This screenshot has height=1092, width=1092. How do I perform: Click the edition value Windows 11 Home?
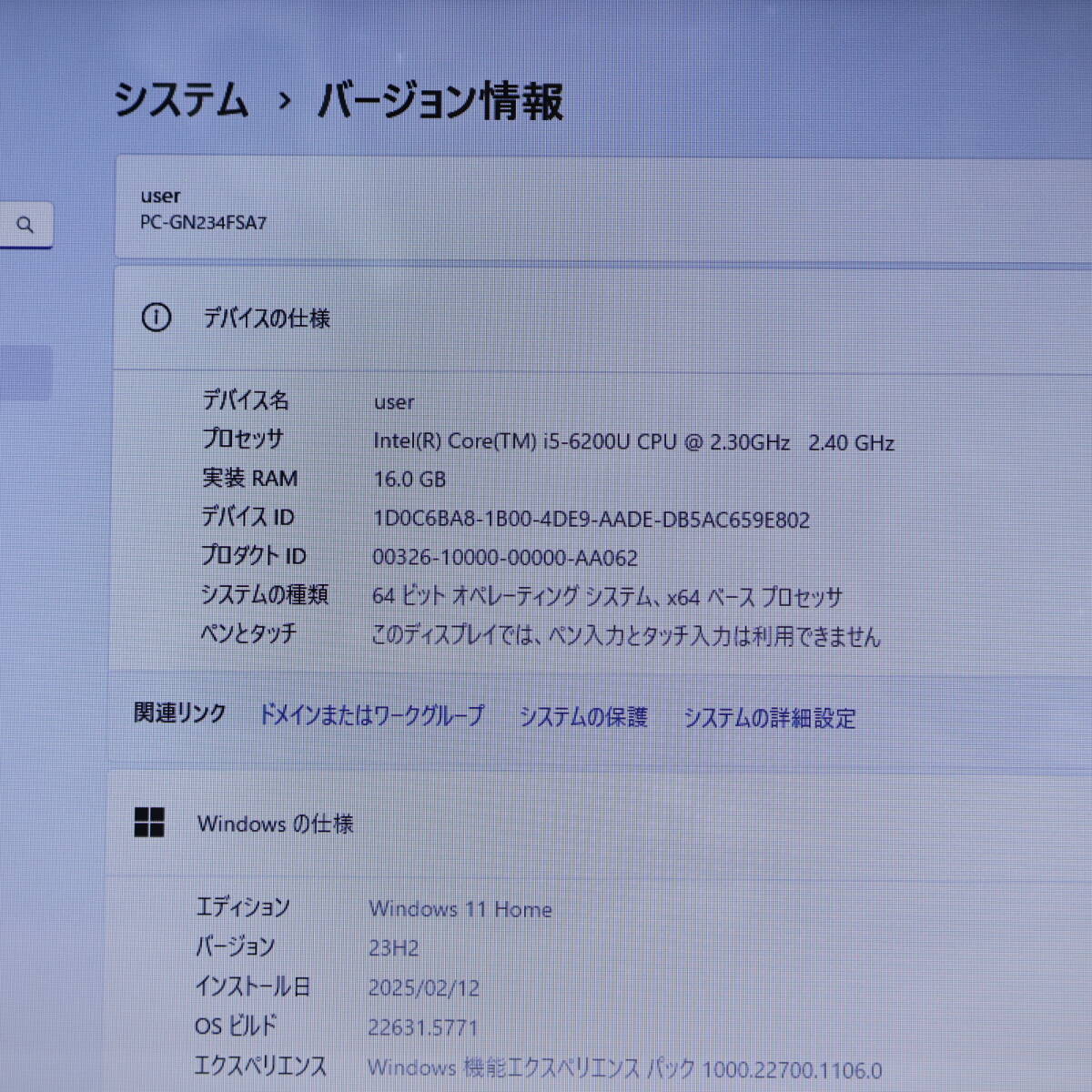460,909
